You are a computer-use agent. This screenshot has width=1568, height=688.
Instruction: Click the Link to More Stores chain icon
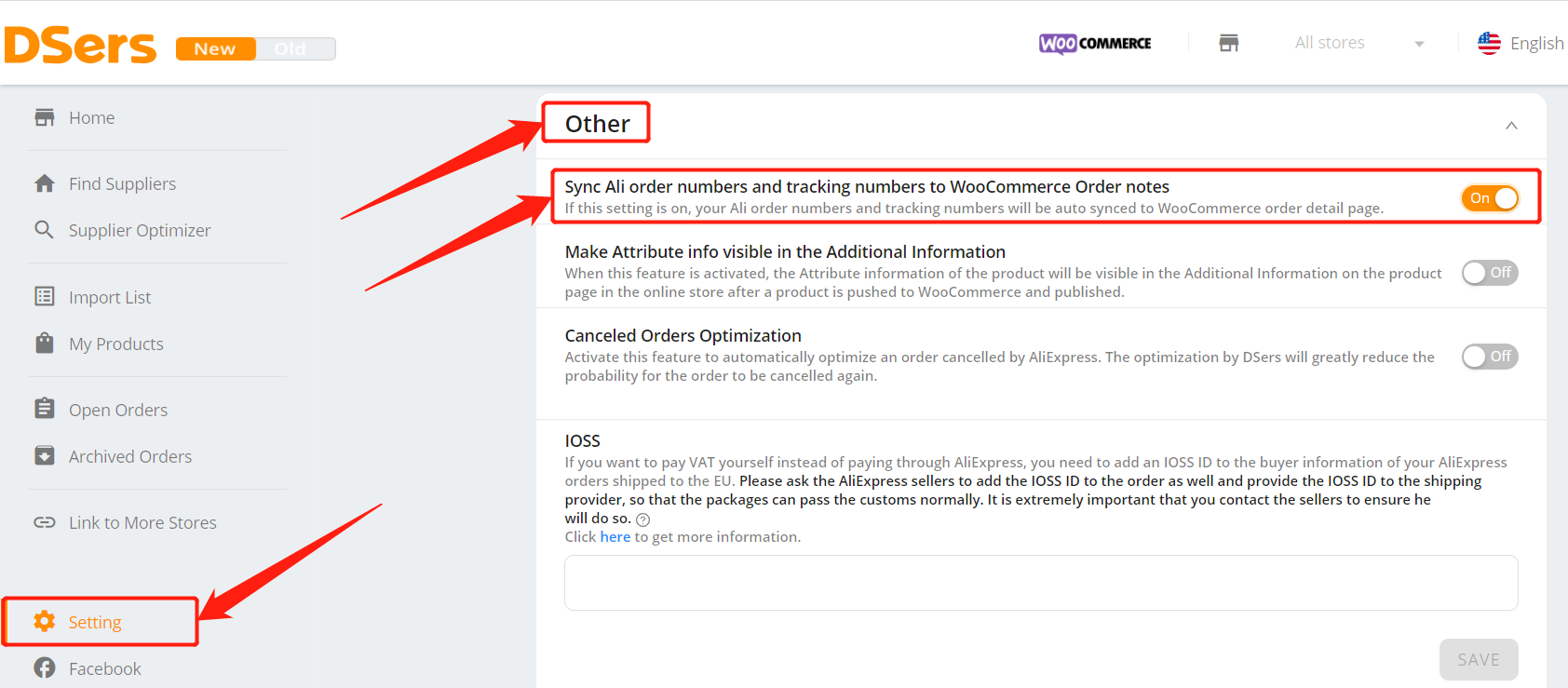tap(45, 522)
